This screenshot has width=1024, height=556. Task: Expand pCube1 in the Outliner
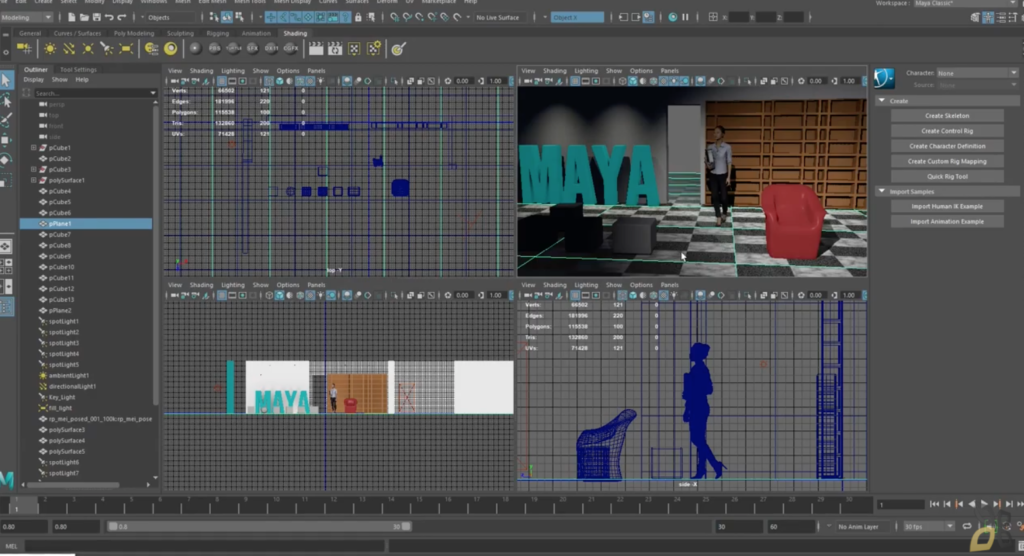[x=34, y=148]
